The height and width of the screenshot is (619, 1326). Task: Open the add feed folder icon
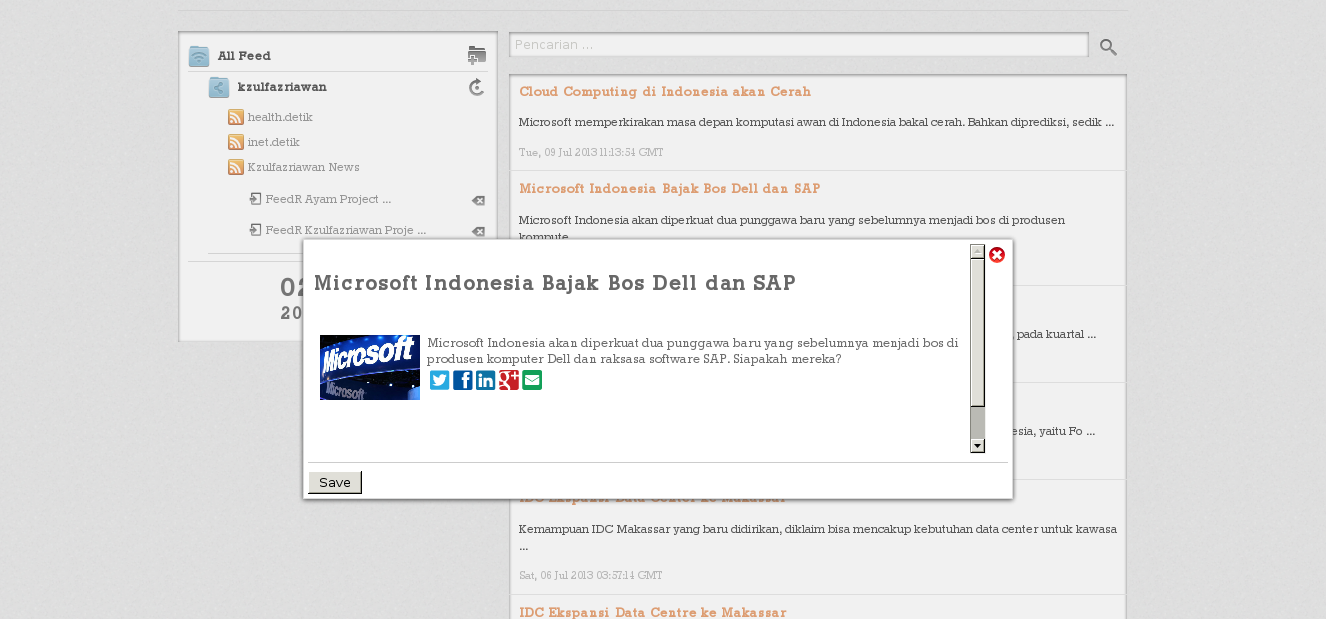[x=477, y=55]
